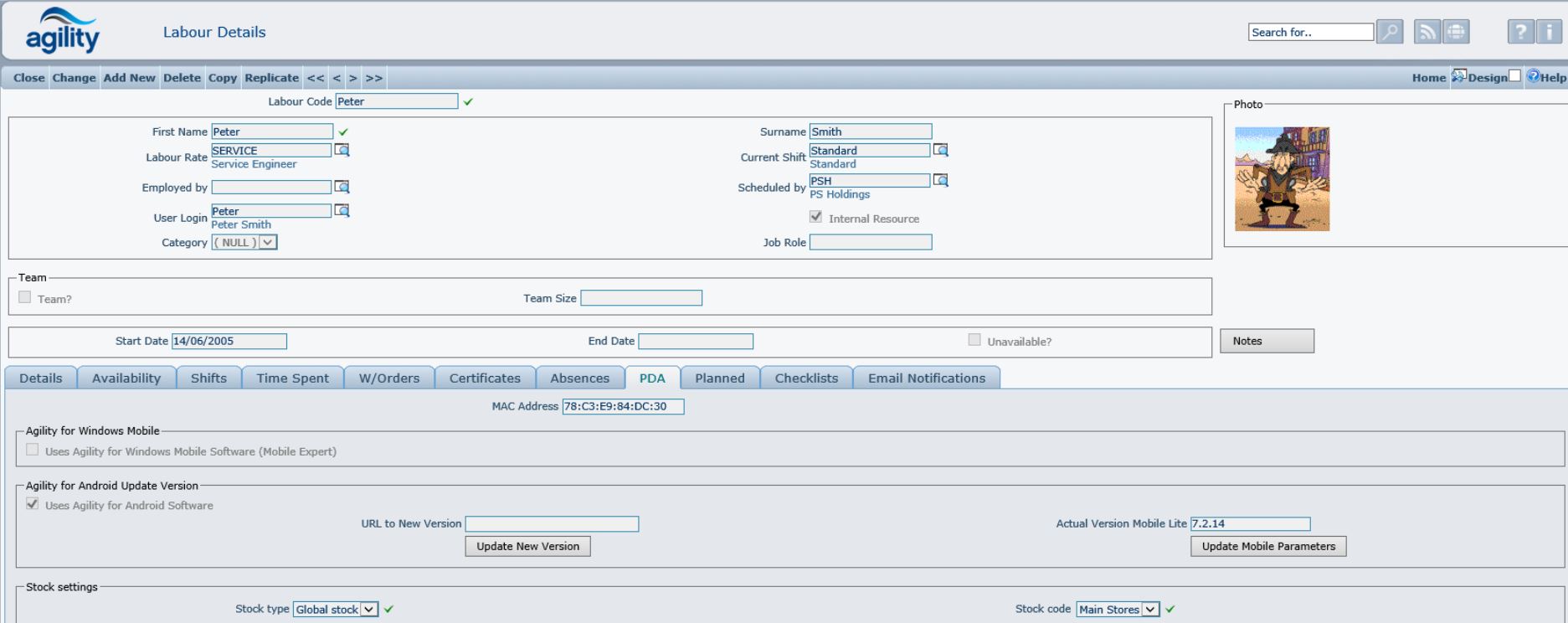The width and height of the screenshot is (1568, 623).
Task: Toggle the Design checkbox
Action: pyautogui.click(x=1514, y=77)
